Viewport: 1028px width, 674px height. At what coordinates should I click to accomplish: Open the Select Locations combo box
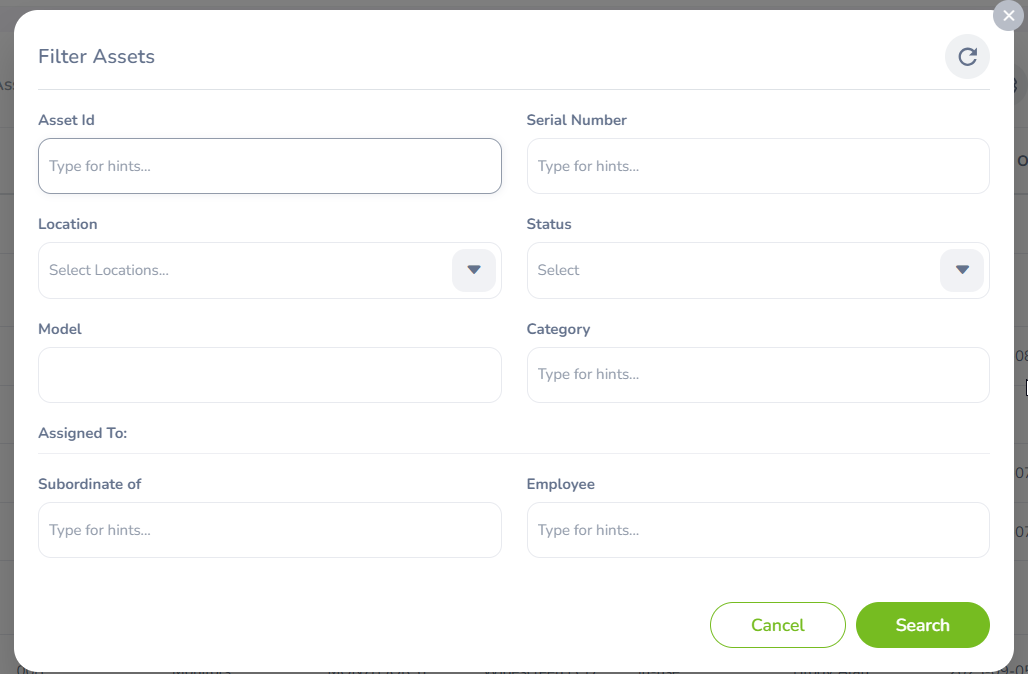269,270
